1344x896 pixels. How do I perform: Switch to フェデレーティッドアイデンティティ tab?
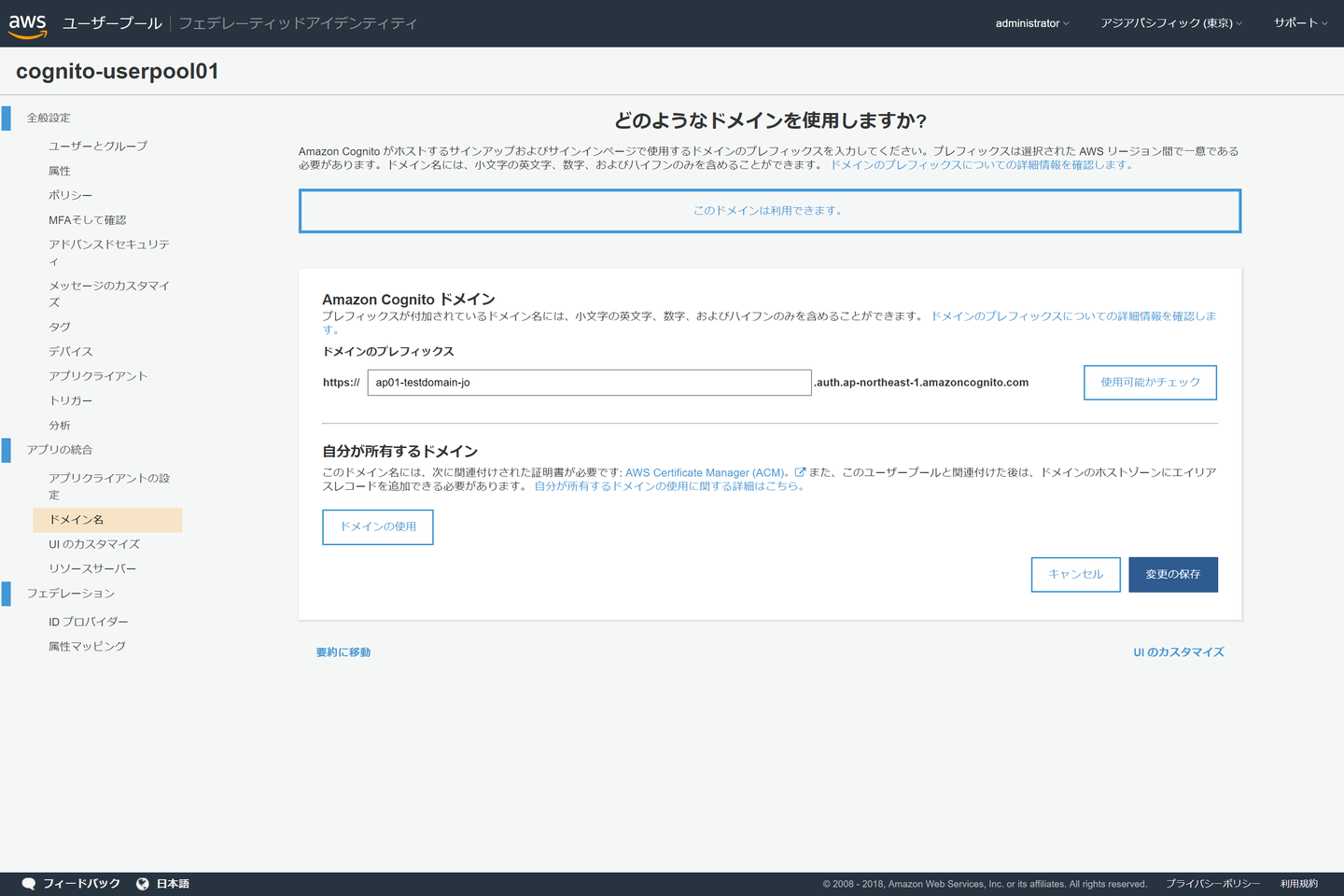(298, 23)
